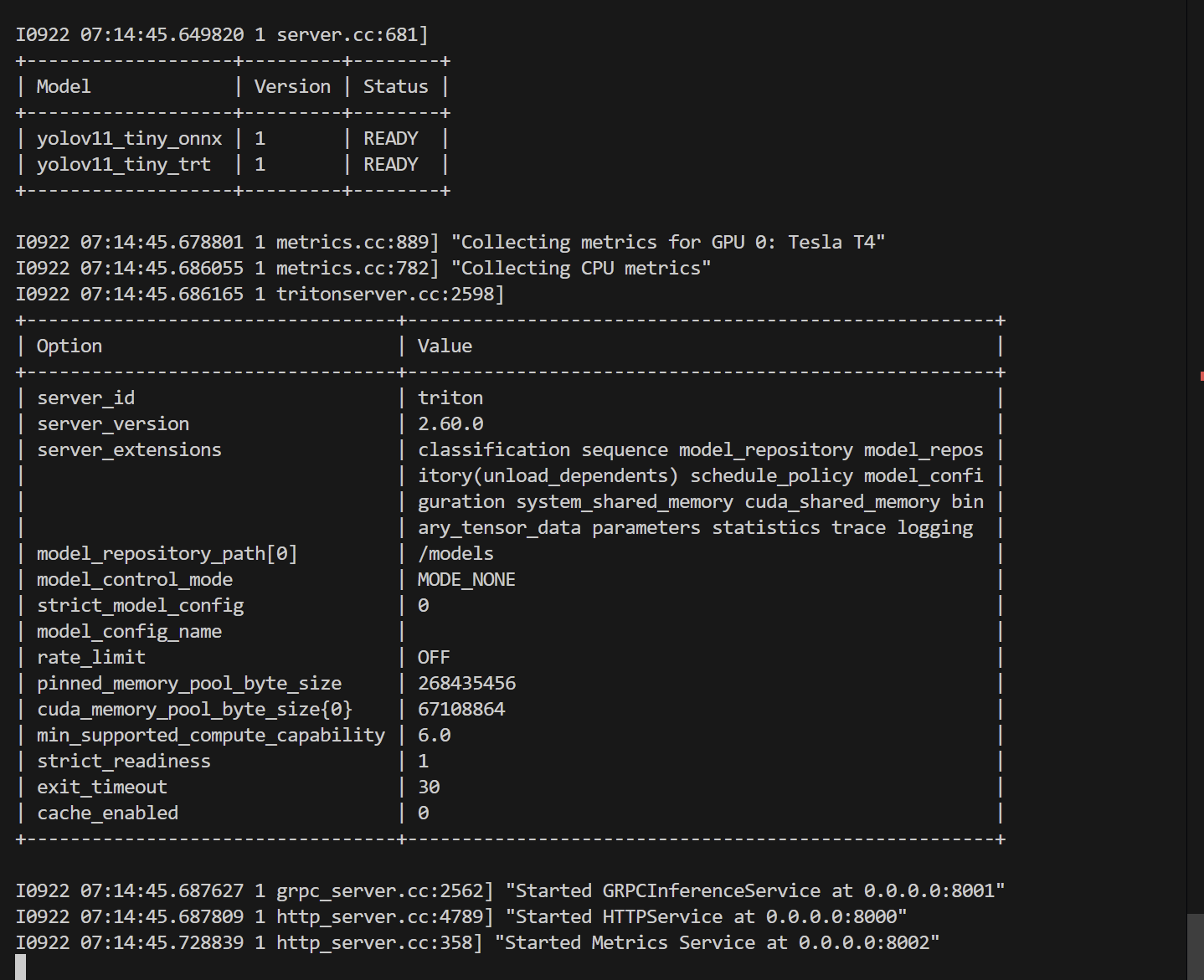Click the /models repository path value
Viewport: 1204px width, 980px height.
(x=455, y=554)
